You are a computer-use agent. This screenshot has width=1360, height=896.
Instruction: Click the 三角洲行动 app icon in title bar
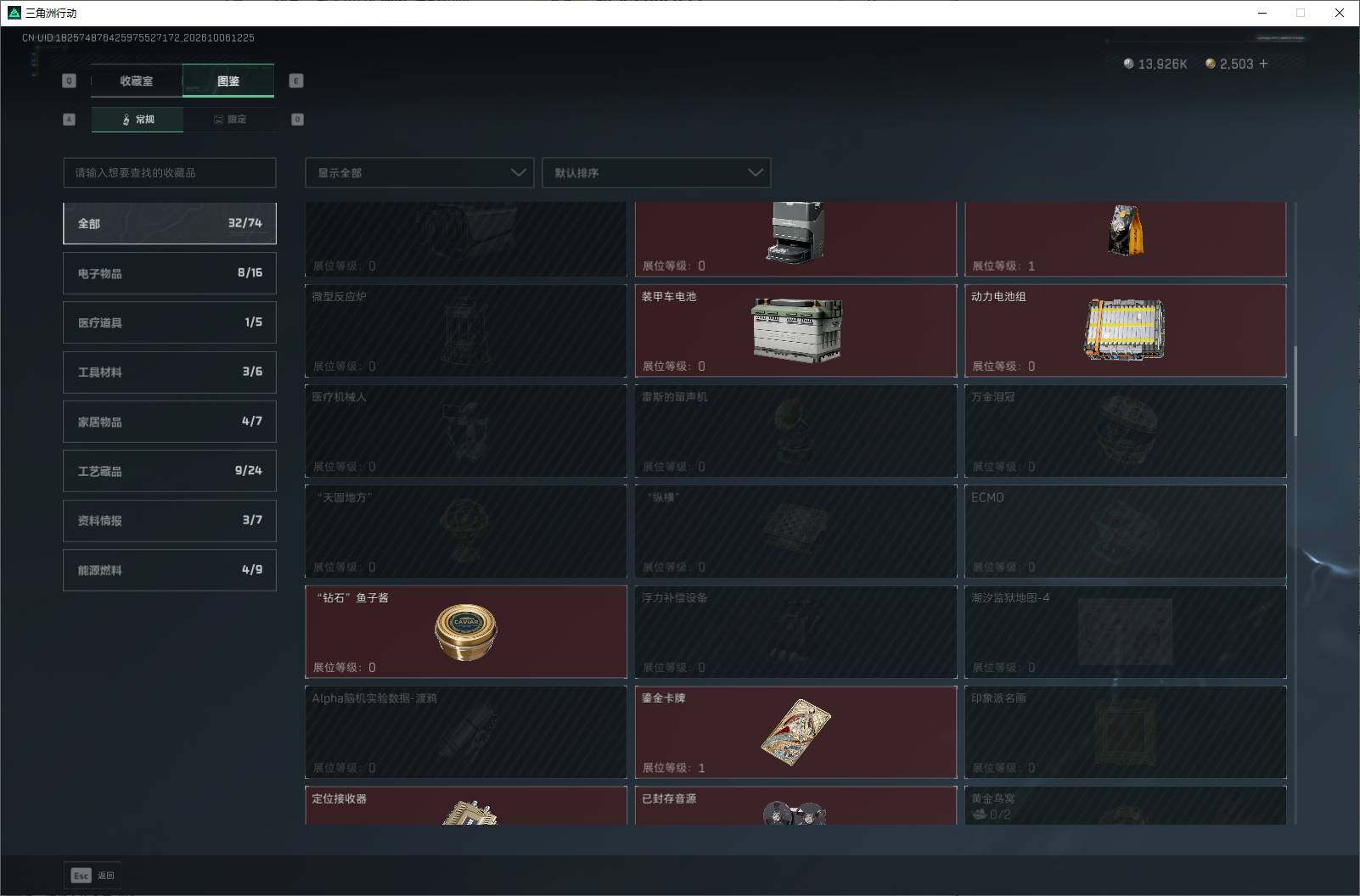[x=14, y=13]
